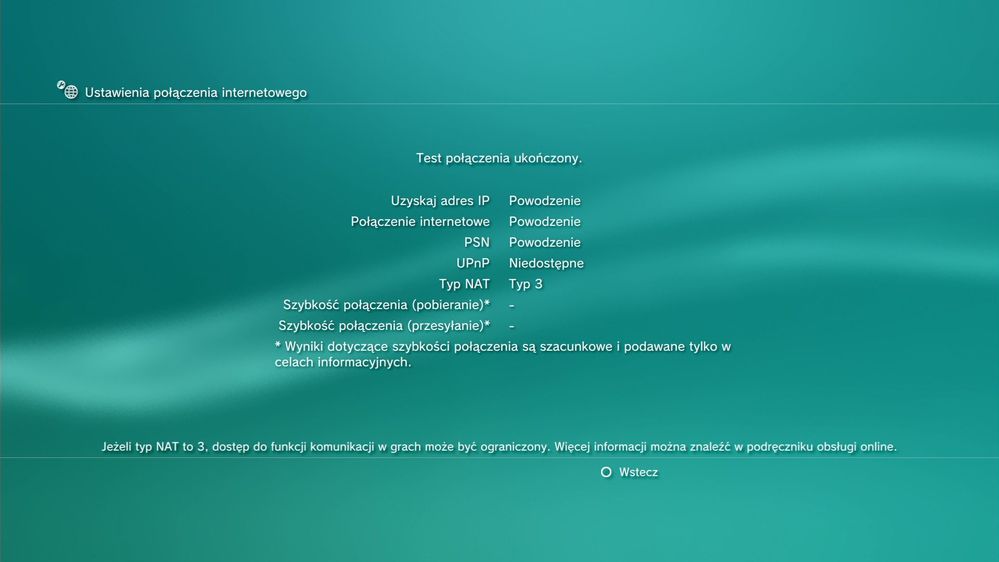Select the Wstecz back label
The width and height of the screenshot is (999, 562).
pyautogui.click(x=638, y=472)
